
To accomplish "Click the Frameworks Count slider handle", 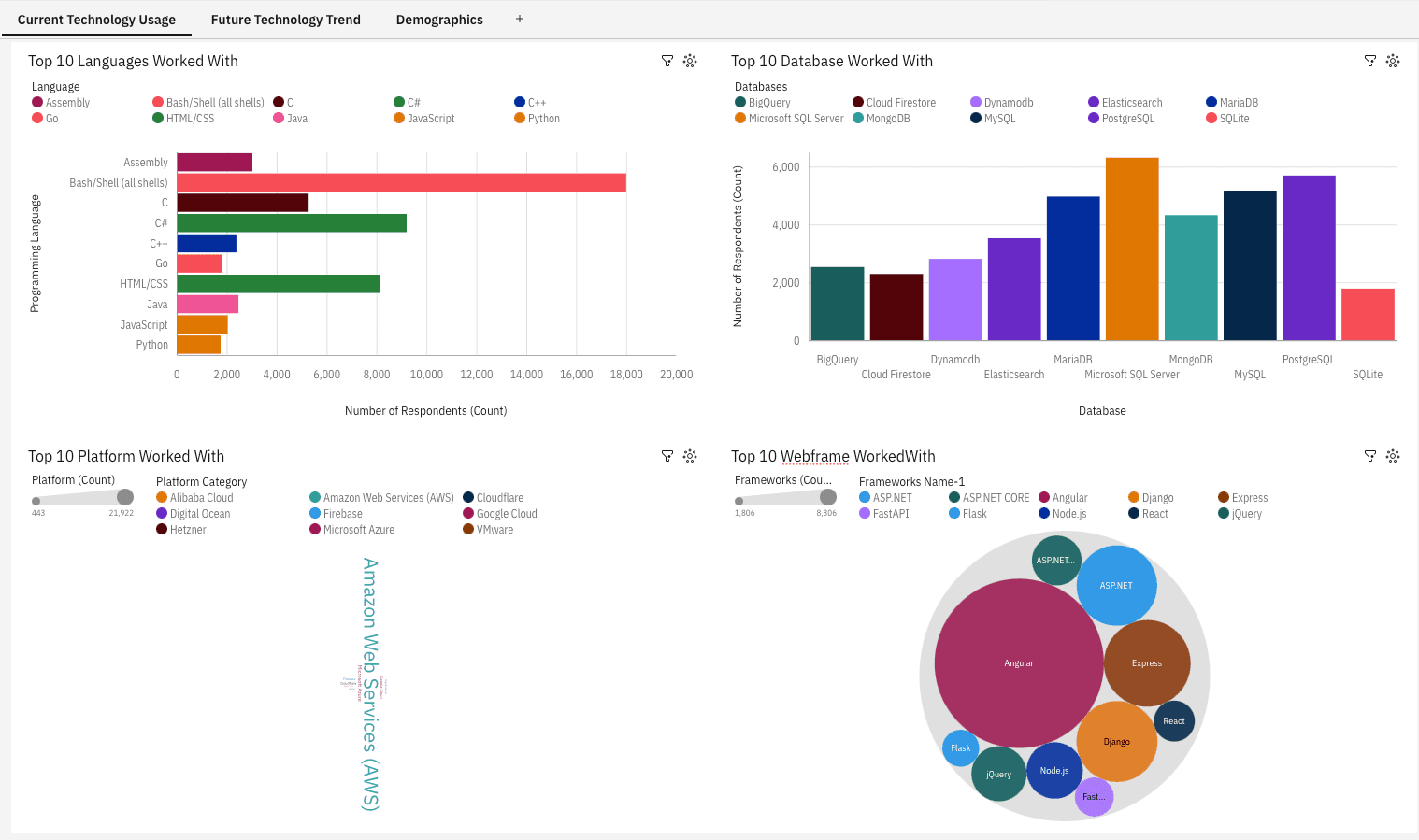I will tap(826, 497).
